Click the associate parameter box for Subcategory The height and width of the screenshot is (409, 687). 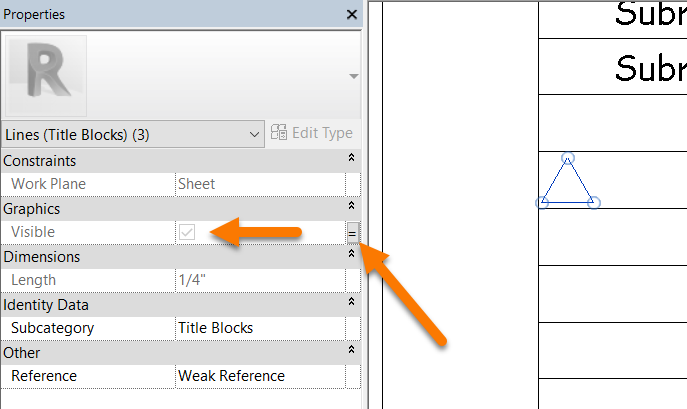[x=352, y=328]
